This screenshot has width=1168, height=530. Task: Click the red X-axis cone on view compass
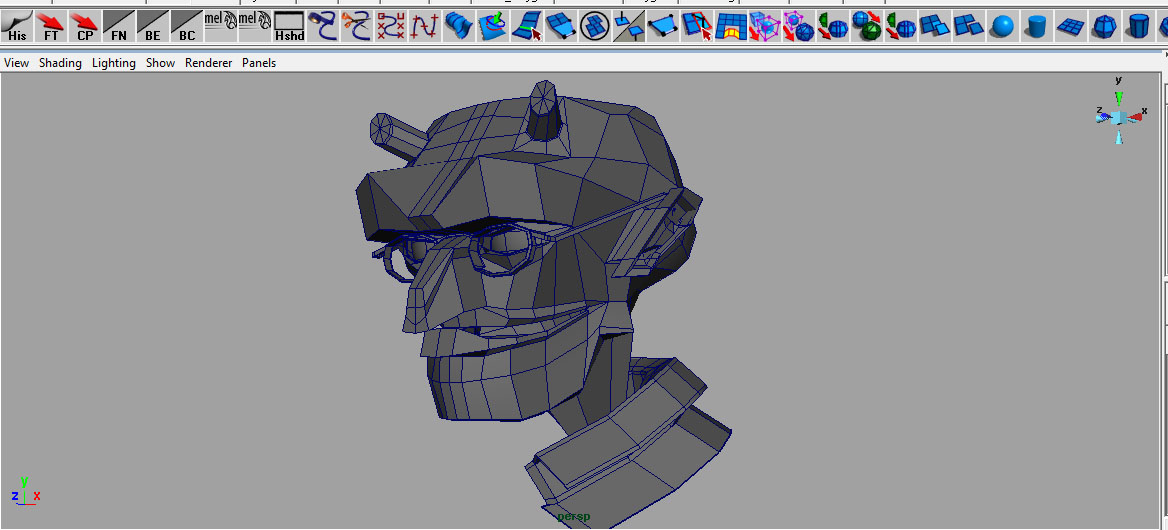pyautogui.click(x=1136, y=117)
